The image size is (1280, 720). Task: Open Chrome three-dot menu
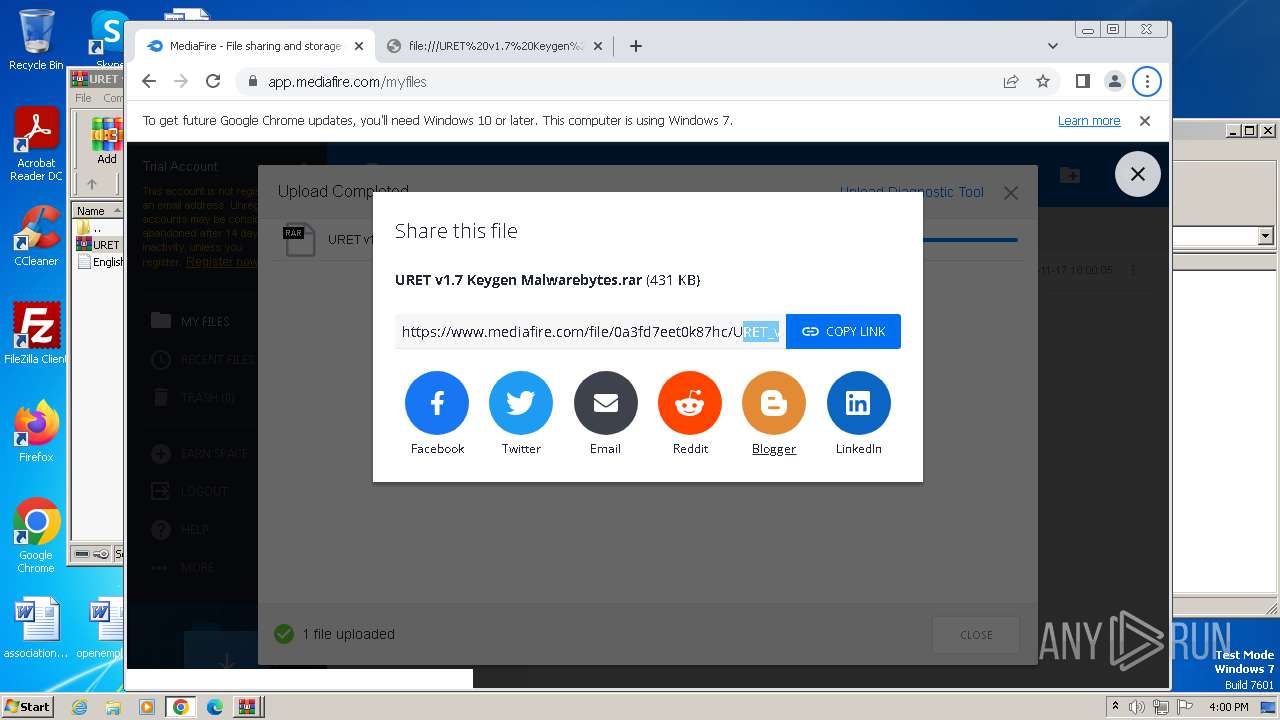pos(1147,82)
